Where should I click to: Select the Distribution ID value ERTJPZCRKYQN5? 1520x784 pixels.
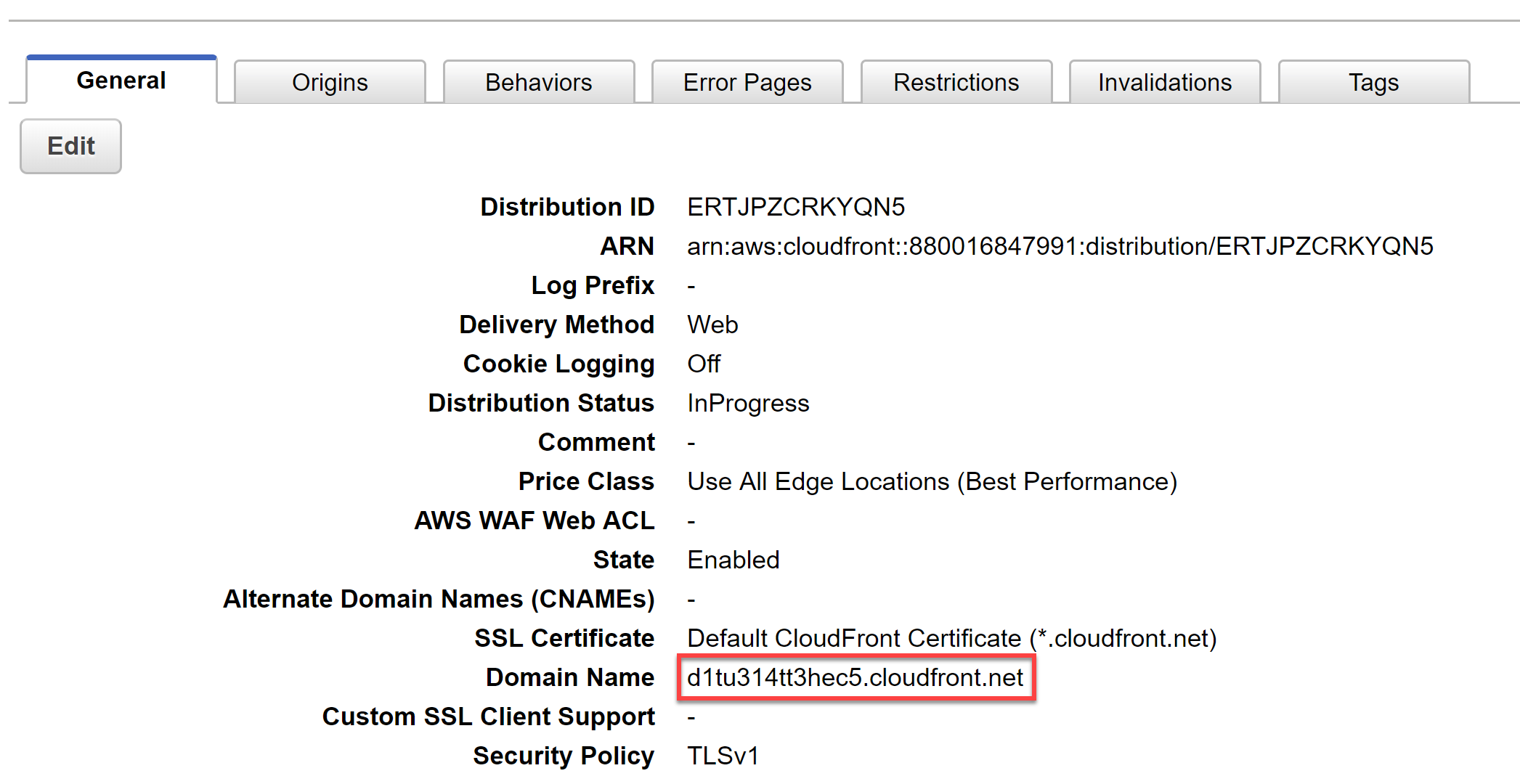796,207
